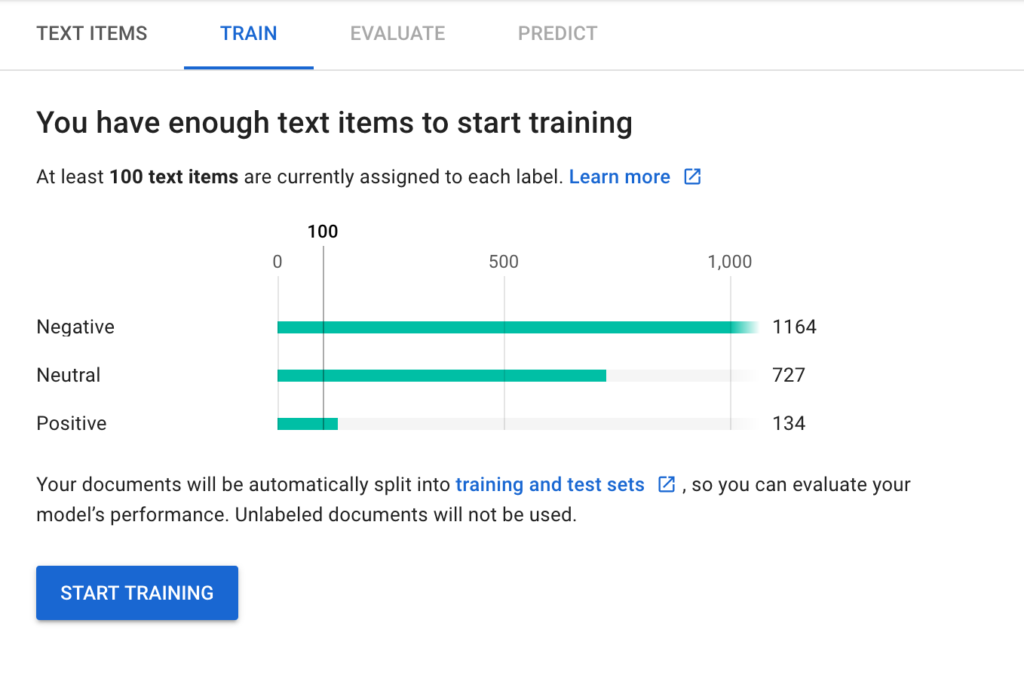Select the Neutral label text
This screenshot has height=700, width=1024.
point(69,375)
